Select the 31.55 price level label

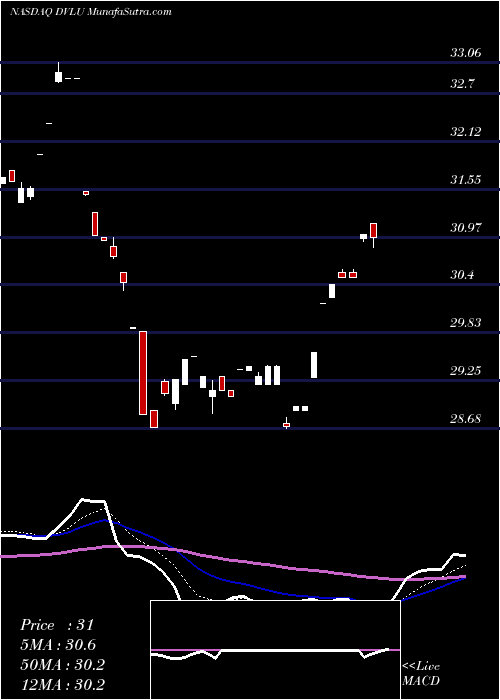tap(466, 179)
